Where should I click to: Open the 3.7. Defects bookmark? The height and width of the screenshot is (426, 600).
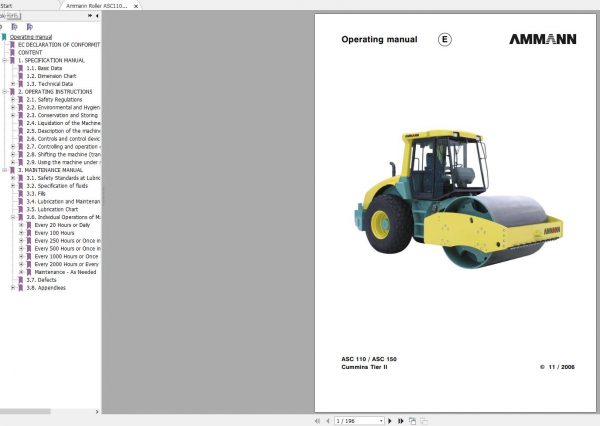pyautogui.click(x=41, y=280)
